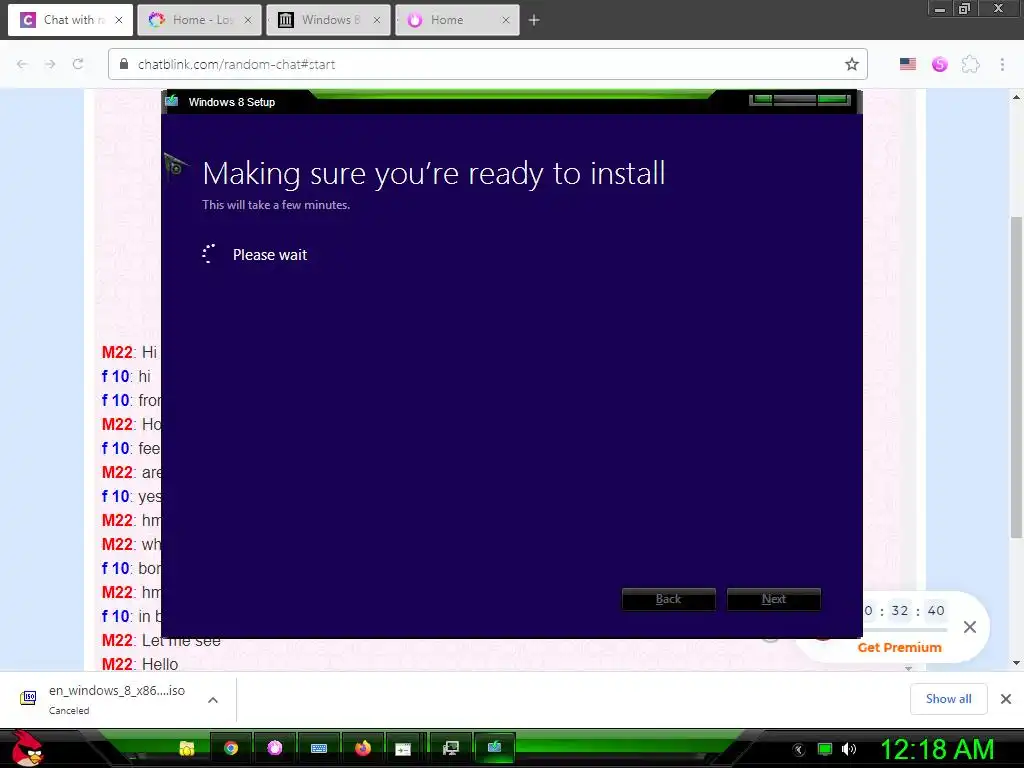Screen dimensions: 1024x768
Task: Click the browser back arrow
Action: (x=22, y=64)
